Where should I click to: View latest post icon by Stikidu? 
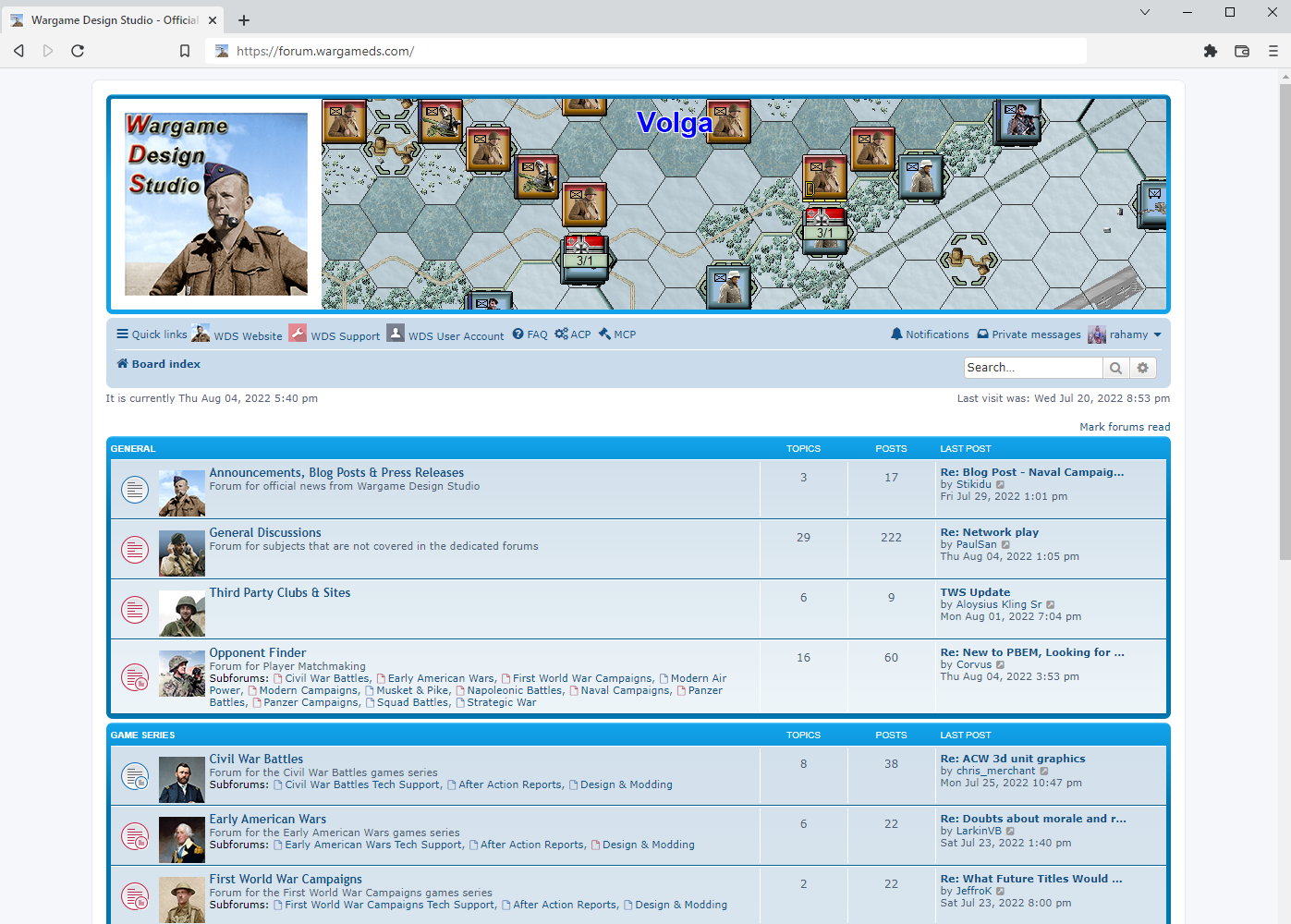(1000, 484)
